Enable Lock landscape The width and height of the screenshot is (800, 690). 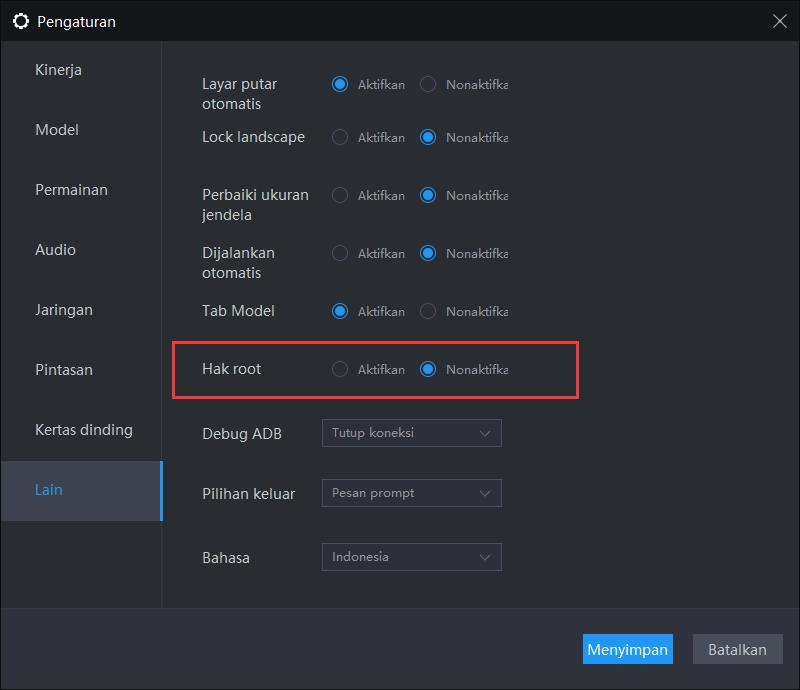(339, 137)
